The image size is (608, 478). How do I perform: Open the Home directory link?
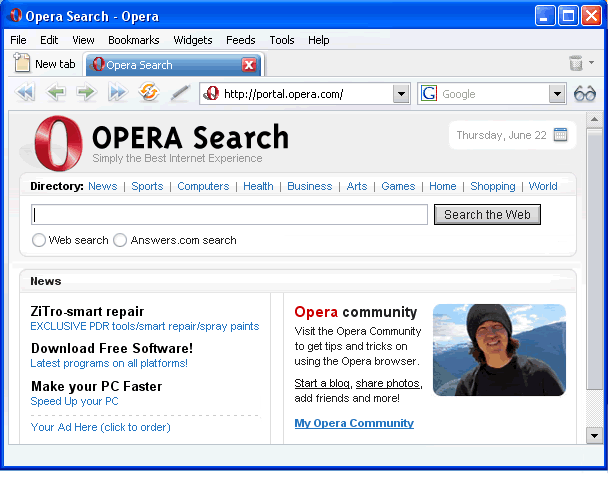pyautogui.click(x=443, y=186)
